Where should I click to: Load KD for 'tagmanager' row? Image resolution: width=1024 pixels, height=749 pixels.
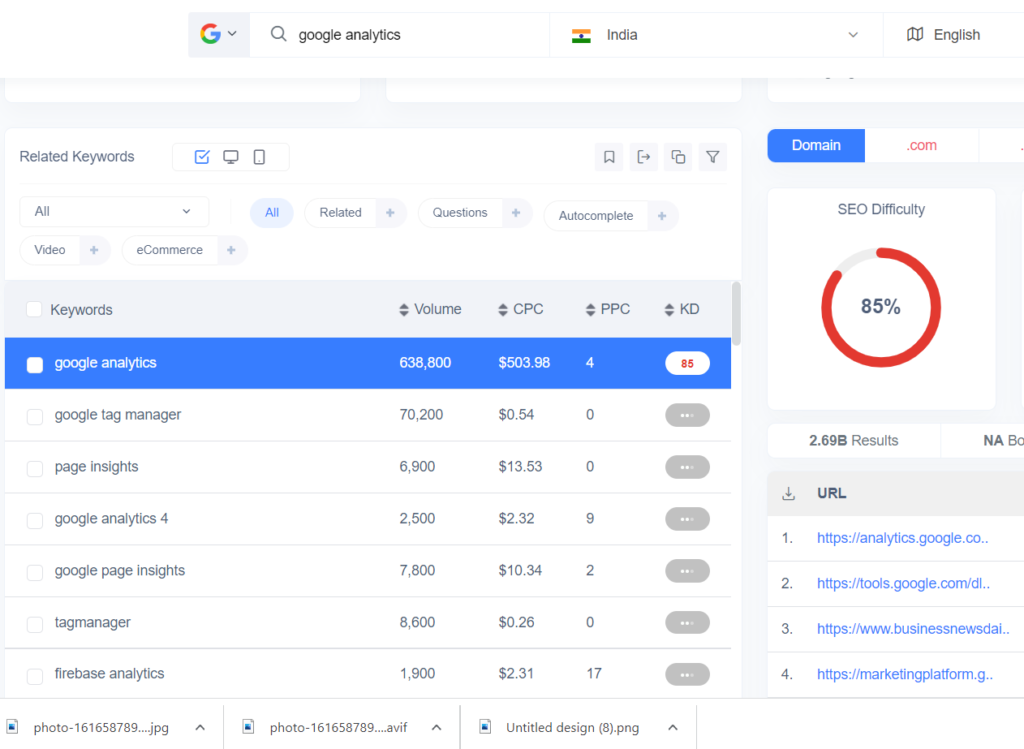point(687,623)
